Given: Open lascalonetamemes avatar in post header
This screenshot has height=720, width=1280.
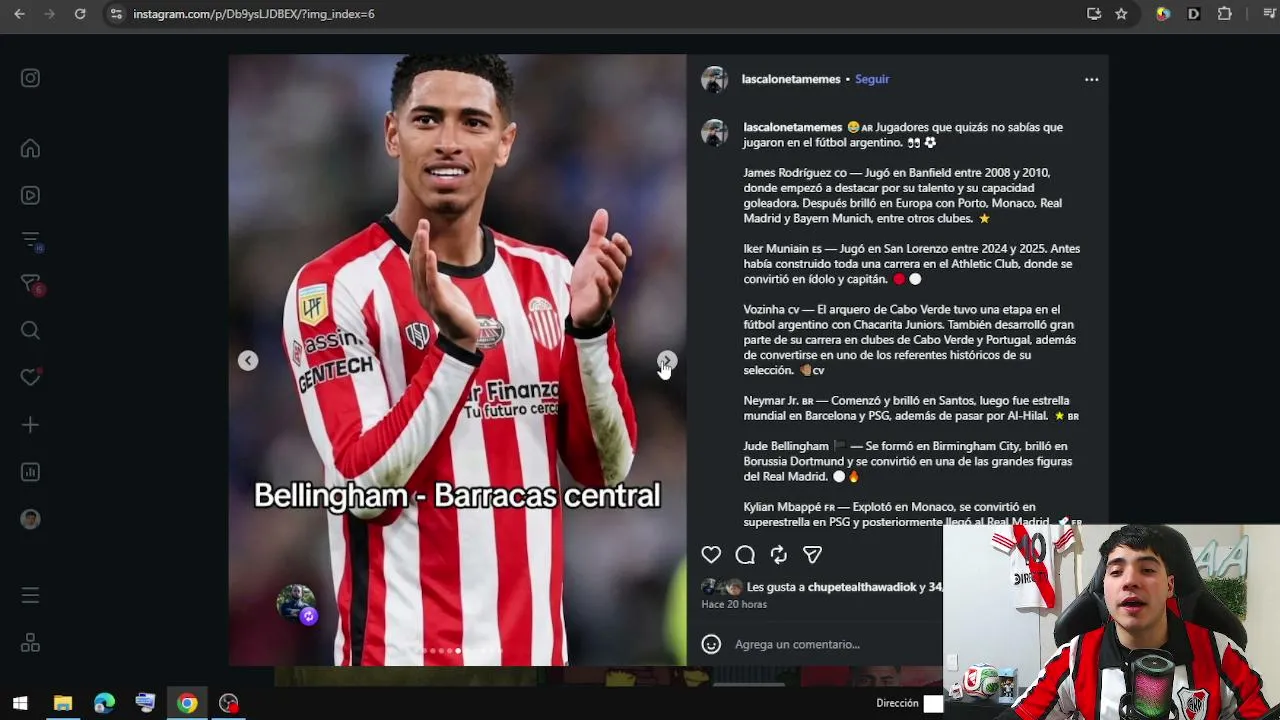Looking at the screenshot, I should tap(715, 80).
